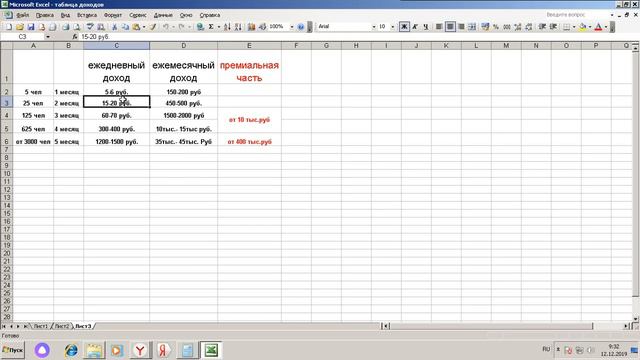Click the vertical scrollbar track
Viewport: 640px width, 360px height.
pos(635,306)
